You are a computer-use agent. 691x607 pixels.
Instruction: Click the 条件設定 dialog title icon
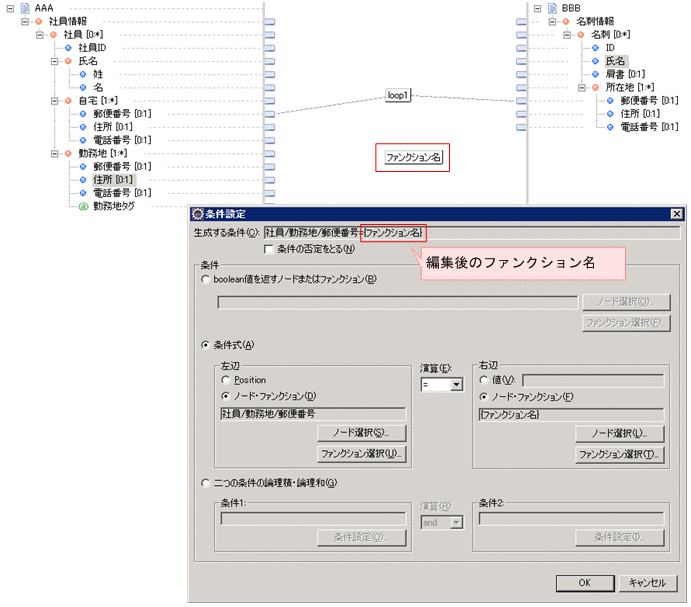pos(198,214)
